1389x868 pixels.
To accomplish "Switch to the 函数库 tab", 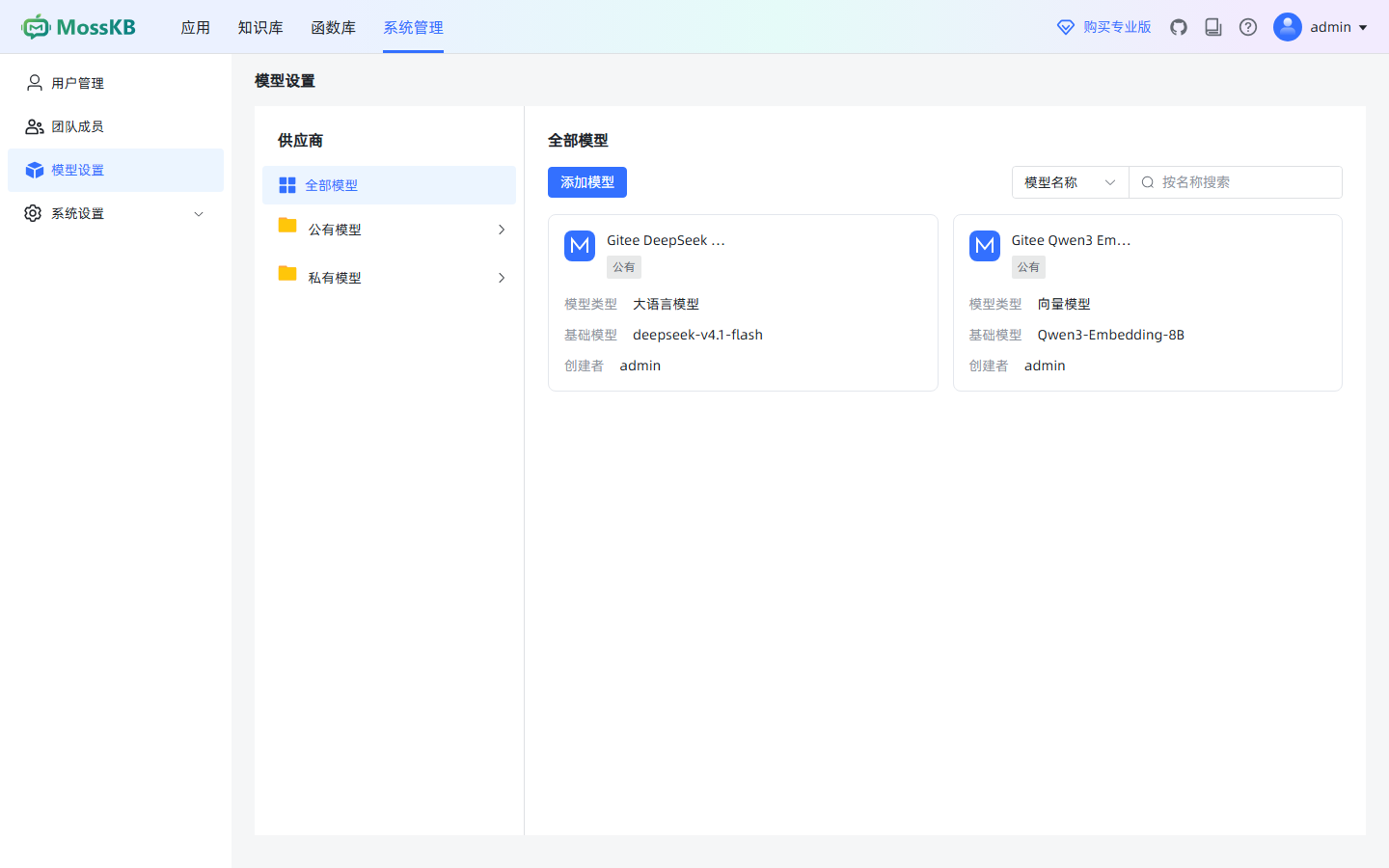I will (333, 28).
